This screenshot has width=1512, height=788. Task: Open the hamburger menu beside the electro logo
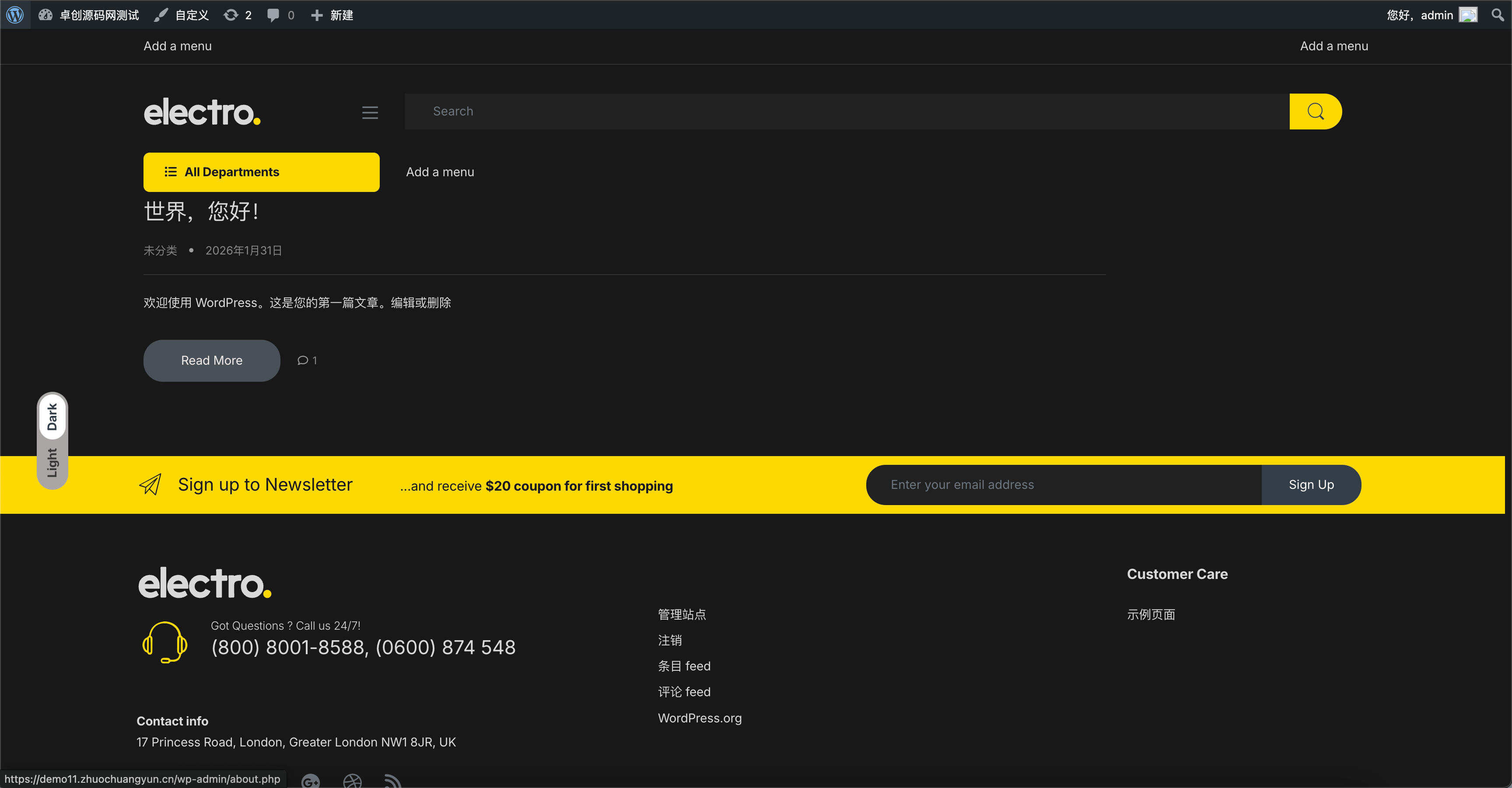[x=370, y=112]
